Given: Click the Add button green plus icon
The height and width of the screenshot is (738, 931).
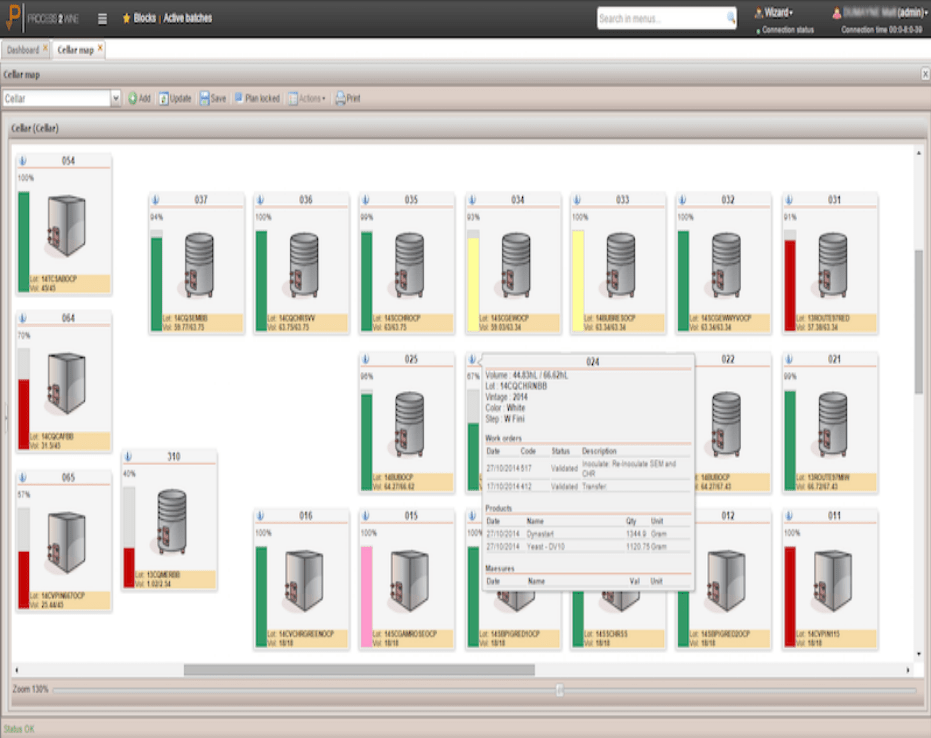Looking at the screenshot, I should pos(132,99).
